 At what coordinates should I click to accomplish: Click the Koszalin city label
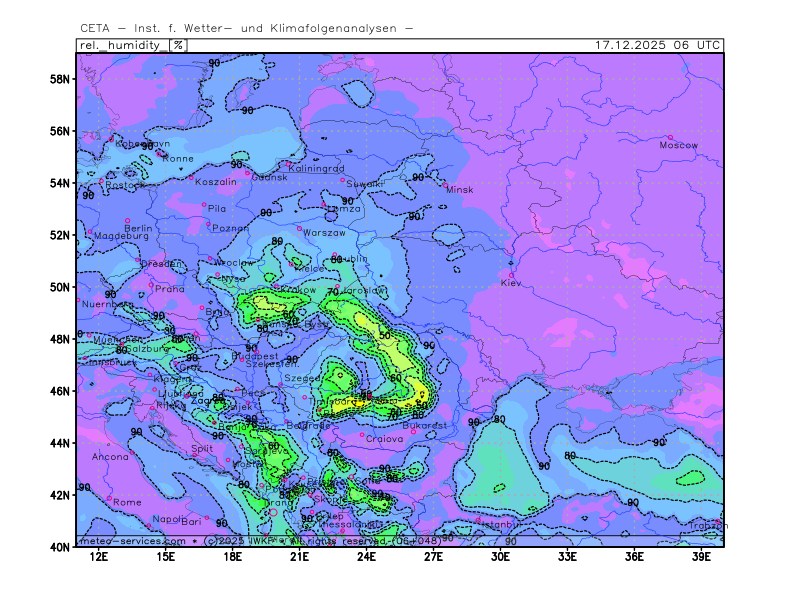tap(216, 182)
